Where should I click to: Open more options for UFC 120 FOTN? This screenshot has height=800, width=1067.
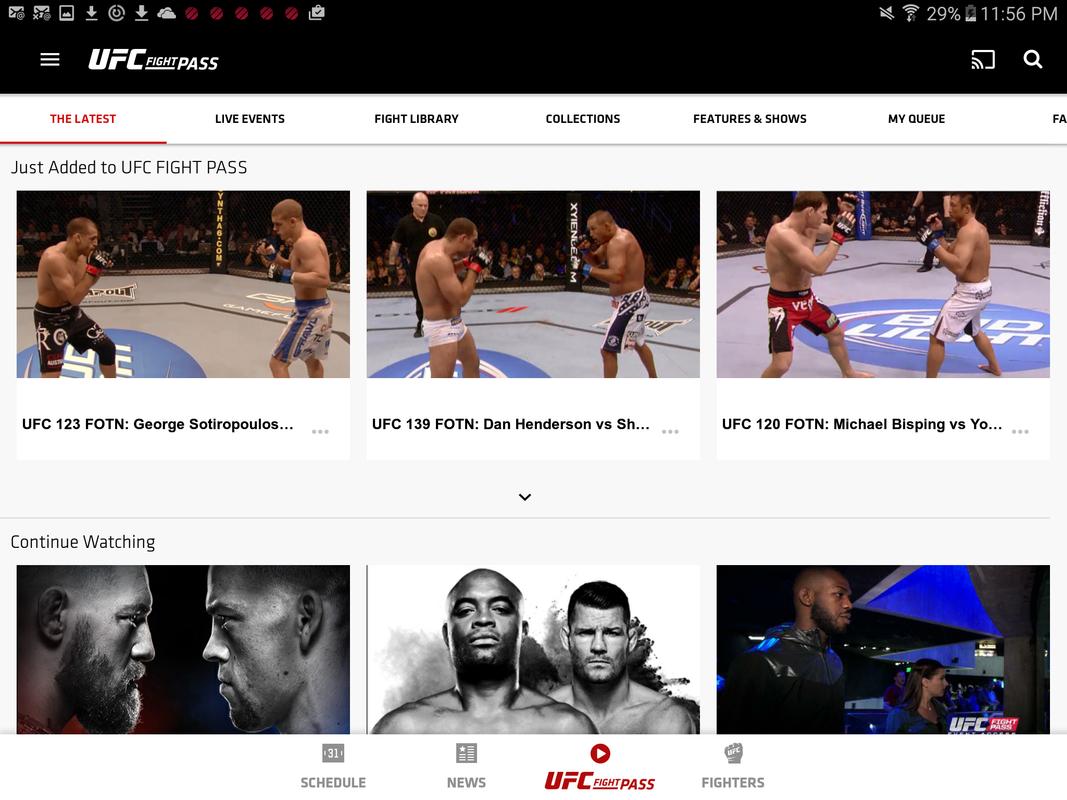[1020, 431]
